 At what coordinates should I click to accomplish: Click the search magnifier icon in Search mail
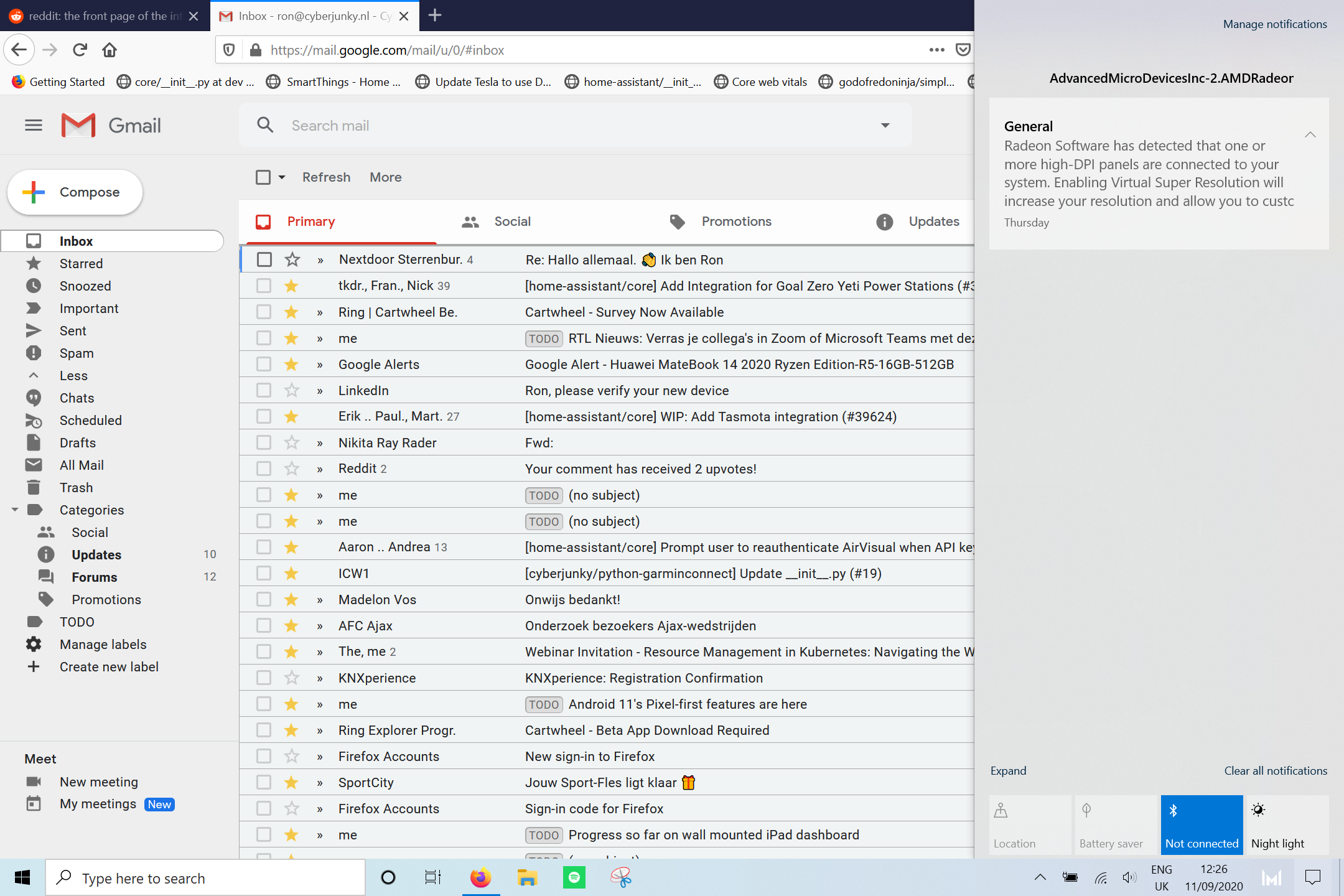tap(265, 125)
